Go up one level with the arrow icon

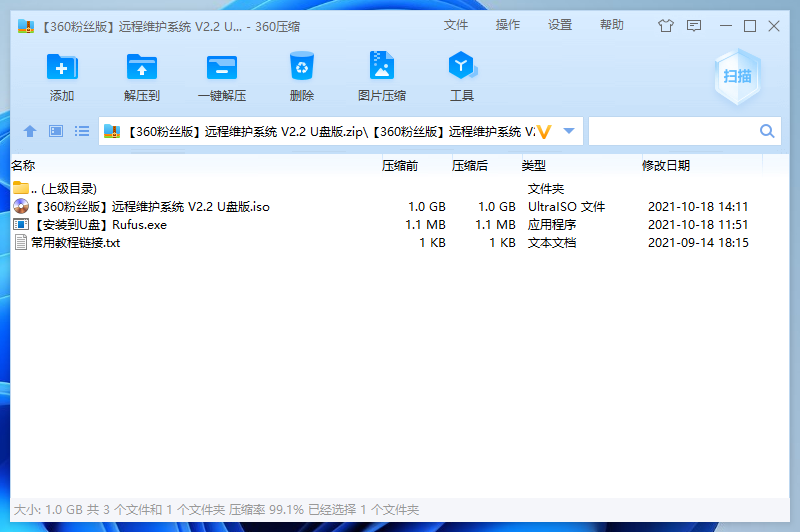point(30,131)
